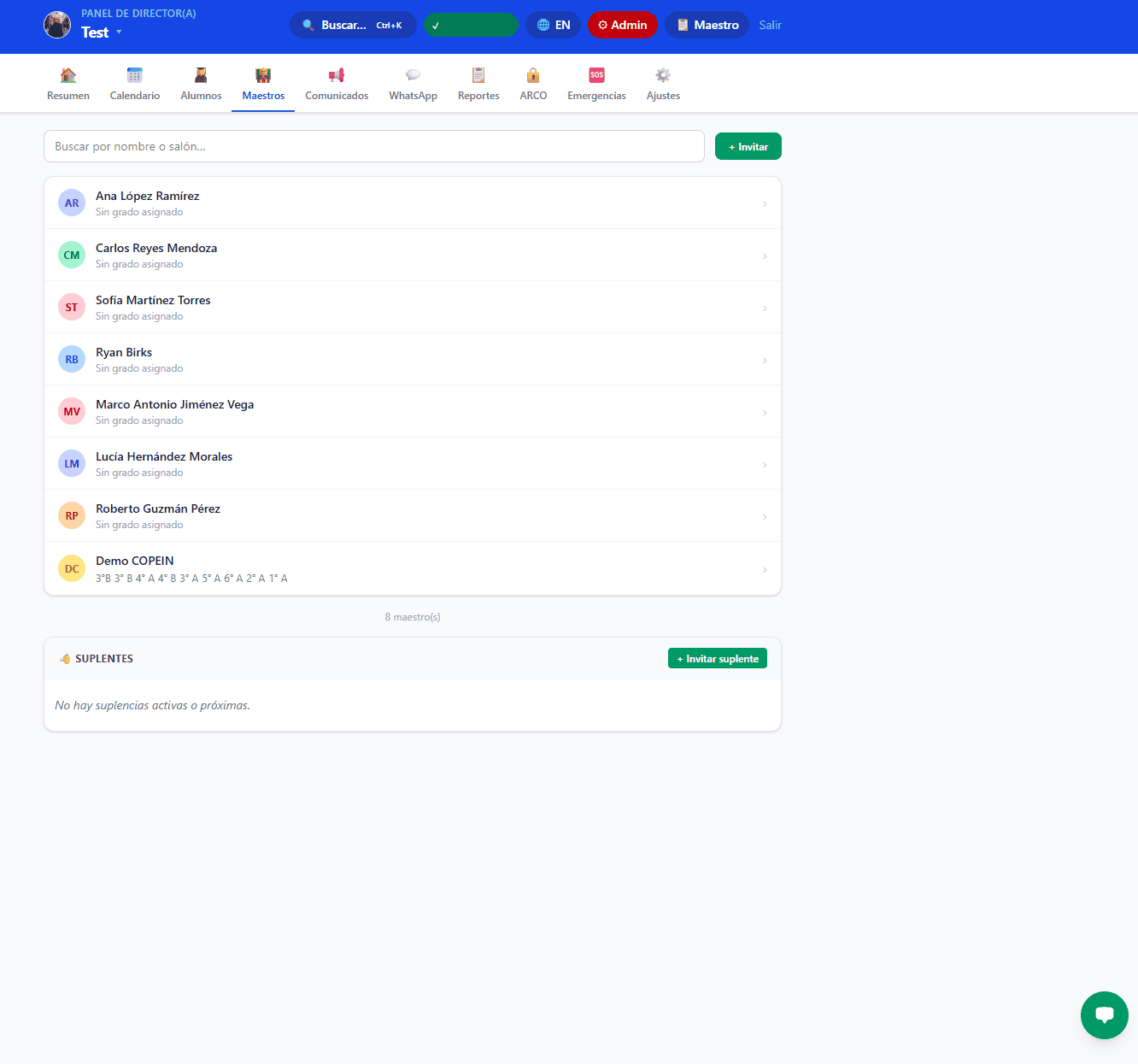
Task: Switch to Maestro view button
Action: click(707, 25)
